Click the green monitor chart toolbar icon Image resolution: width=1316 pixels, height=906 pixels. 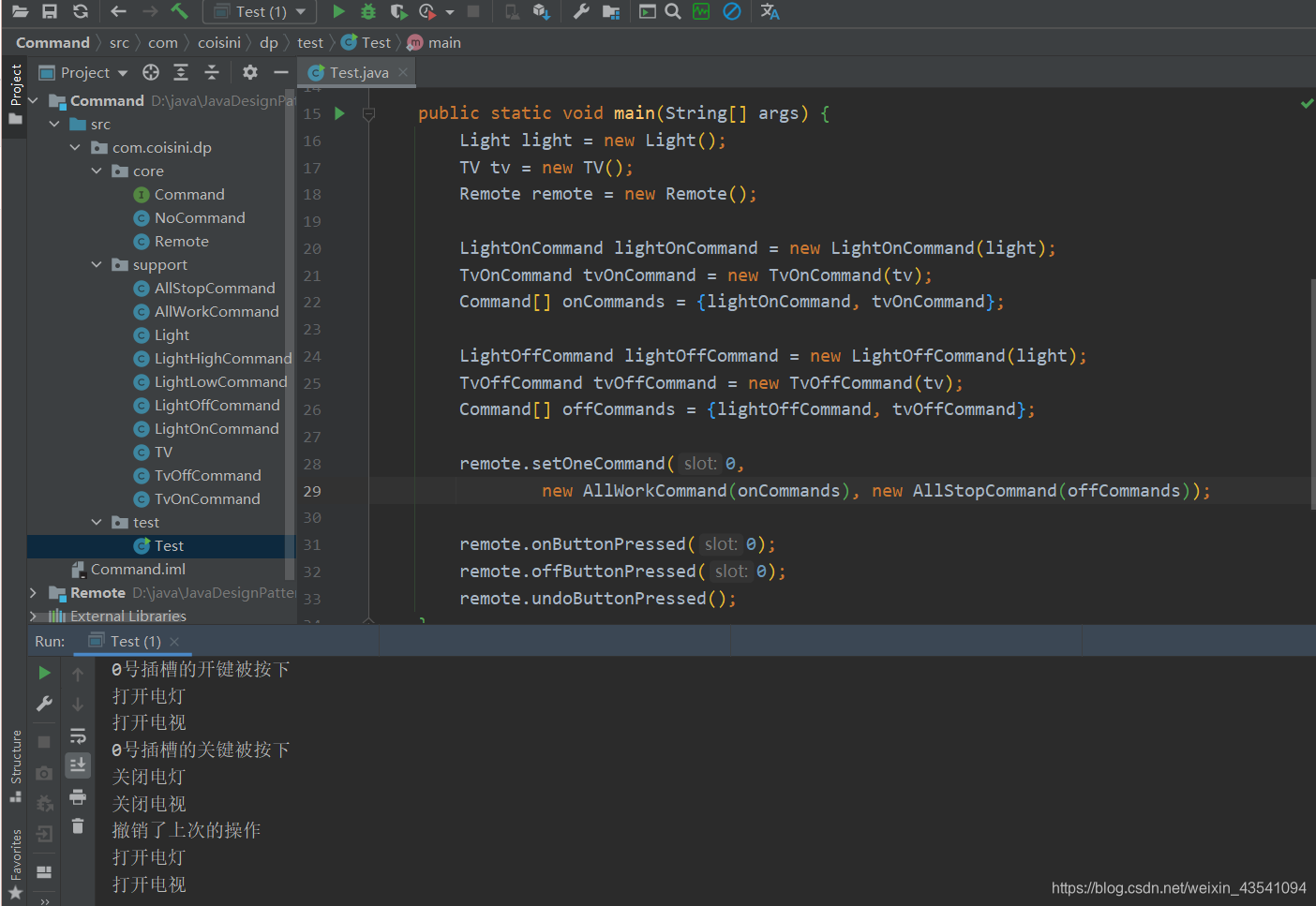(701, 11)
